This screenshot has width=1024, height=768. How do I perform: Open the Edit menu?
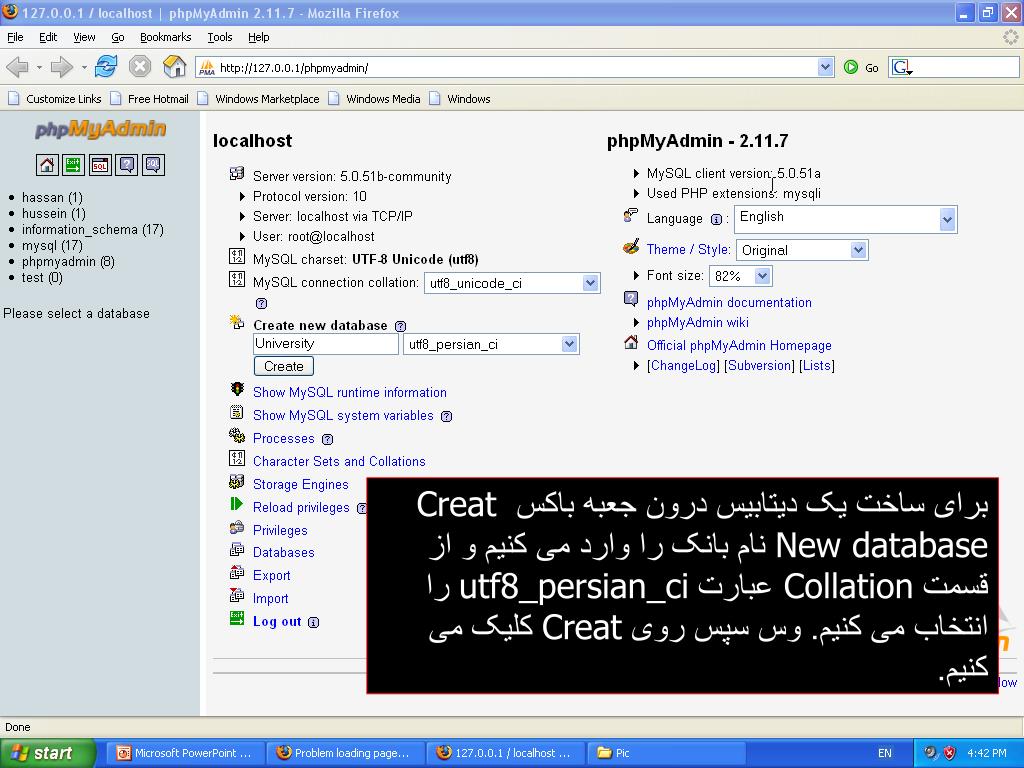click(48, 37)
